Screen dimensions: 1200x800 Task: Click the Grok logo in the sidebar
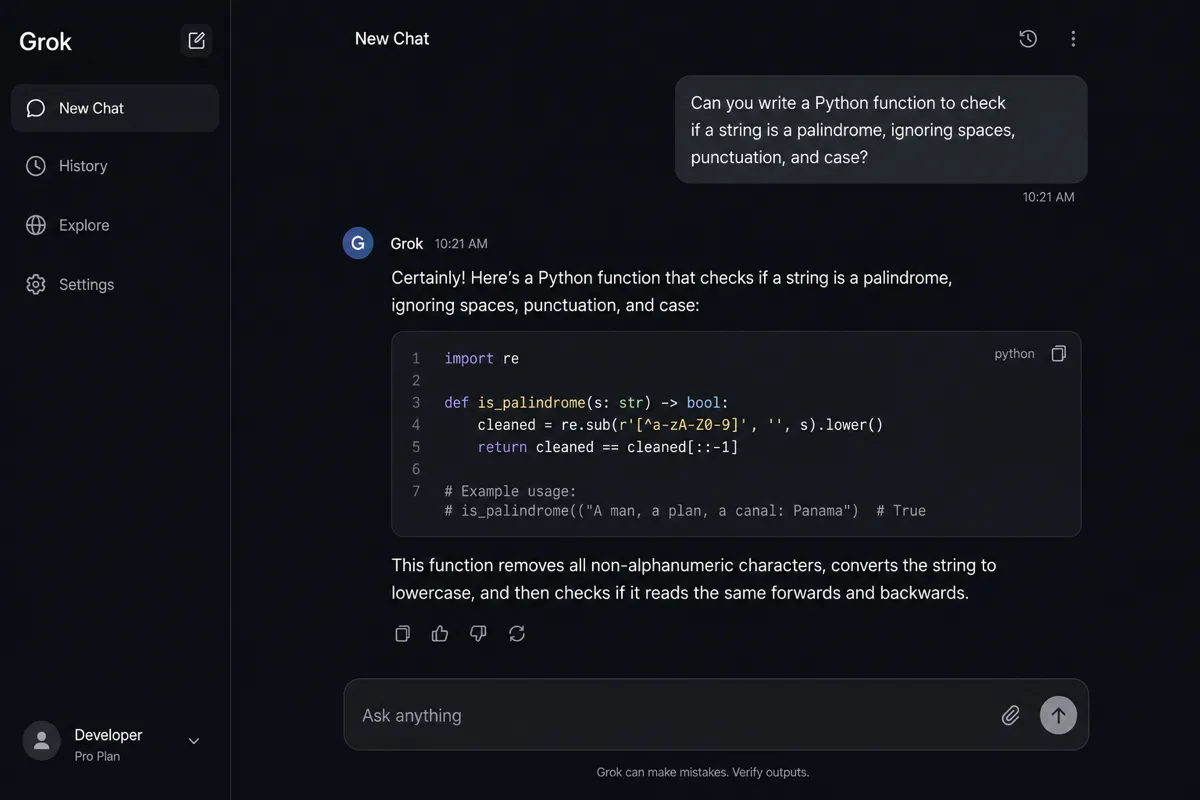(46, 42)
